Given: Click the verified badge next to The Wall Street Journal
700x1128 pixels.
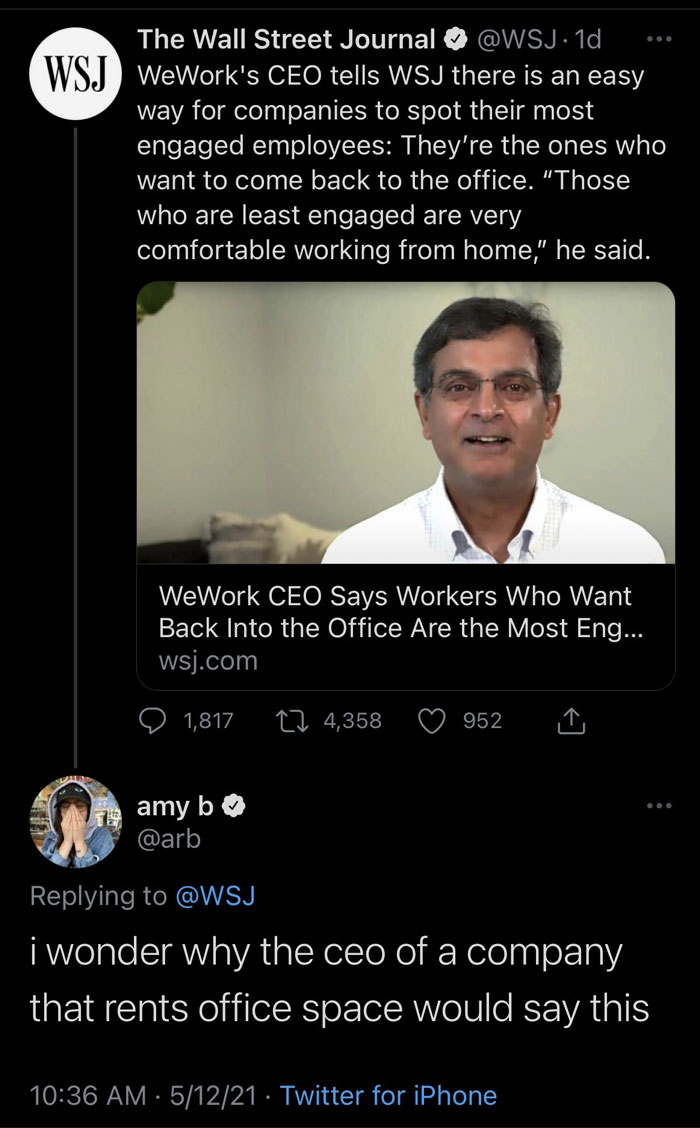Looking at the screenshot, I should click(x=456, y=39).
